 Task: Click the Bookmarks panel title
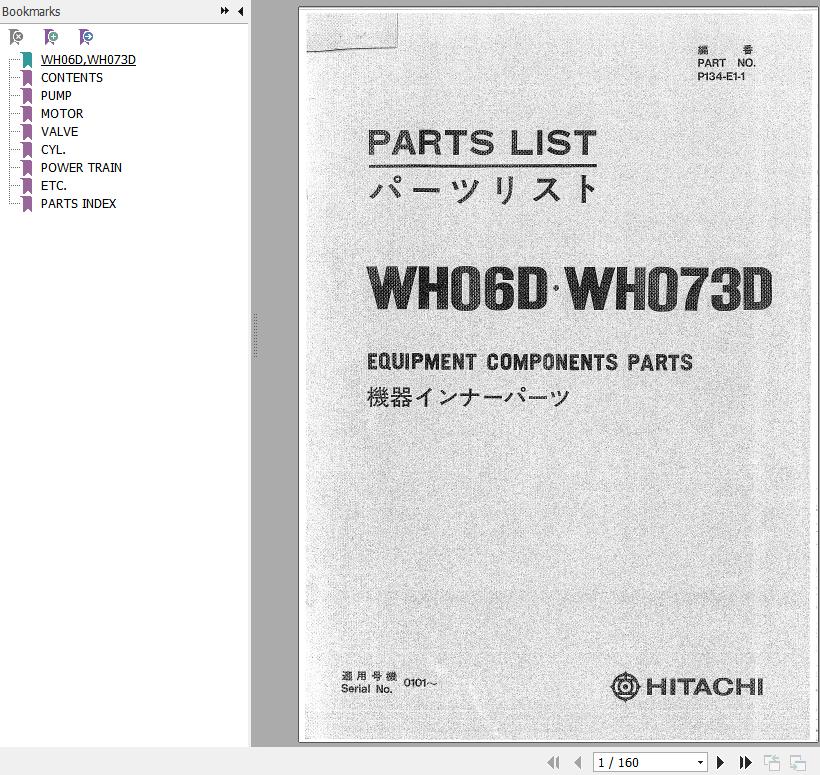[31, 11]
